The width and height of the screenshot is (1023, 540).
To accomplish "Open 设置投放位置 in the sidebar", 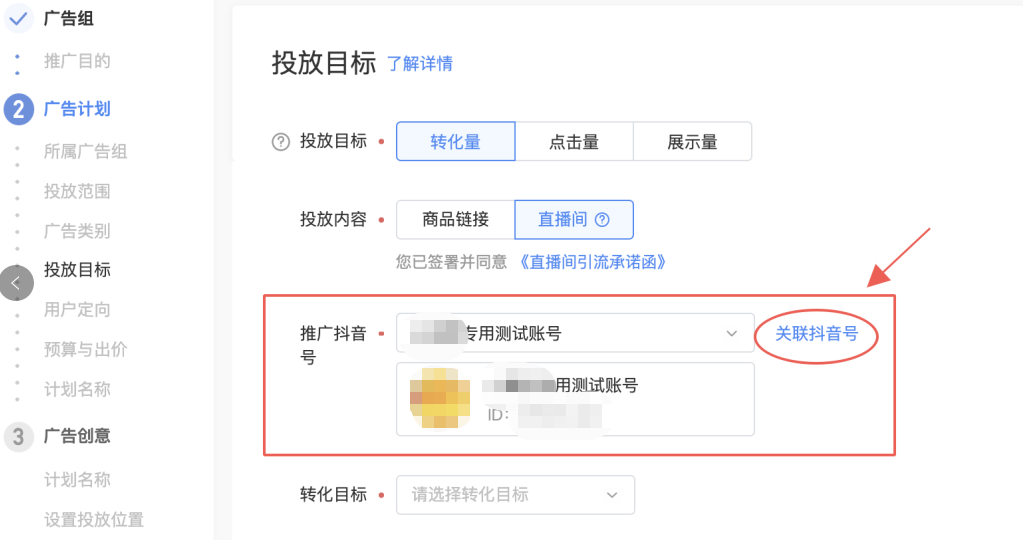I will pos(94,520).
